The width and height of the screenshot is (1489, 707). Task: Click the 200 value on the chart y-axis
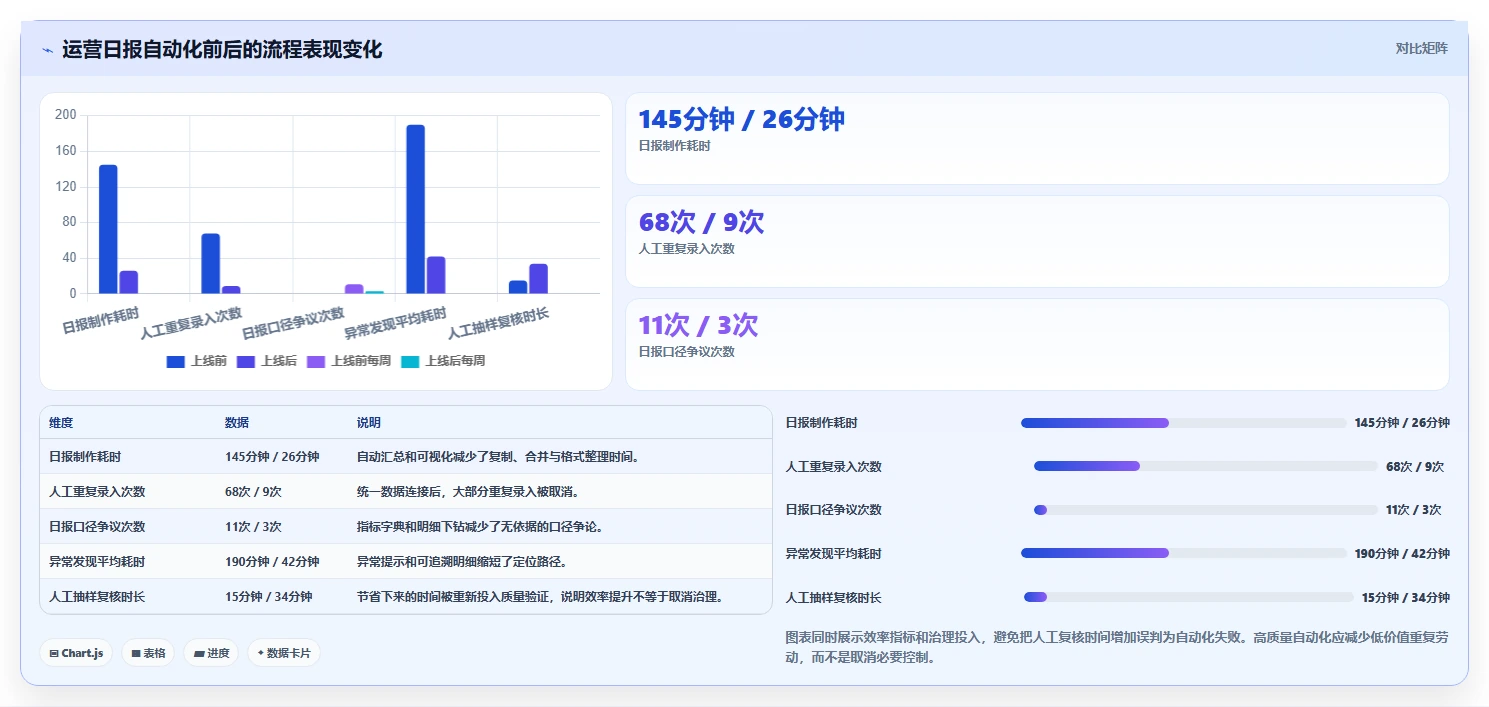pyautogui.click(x=66, y=115)
